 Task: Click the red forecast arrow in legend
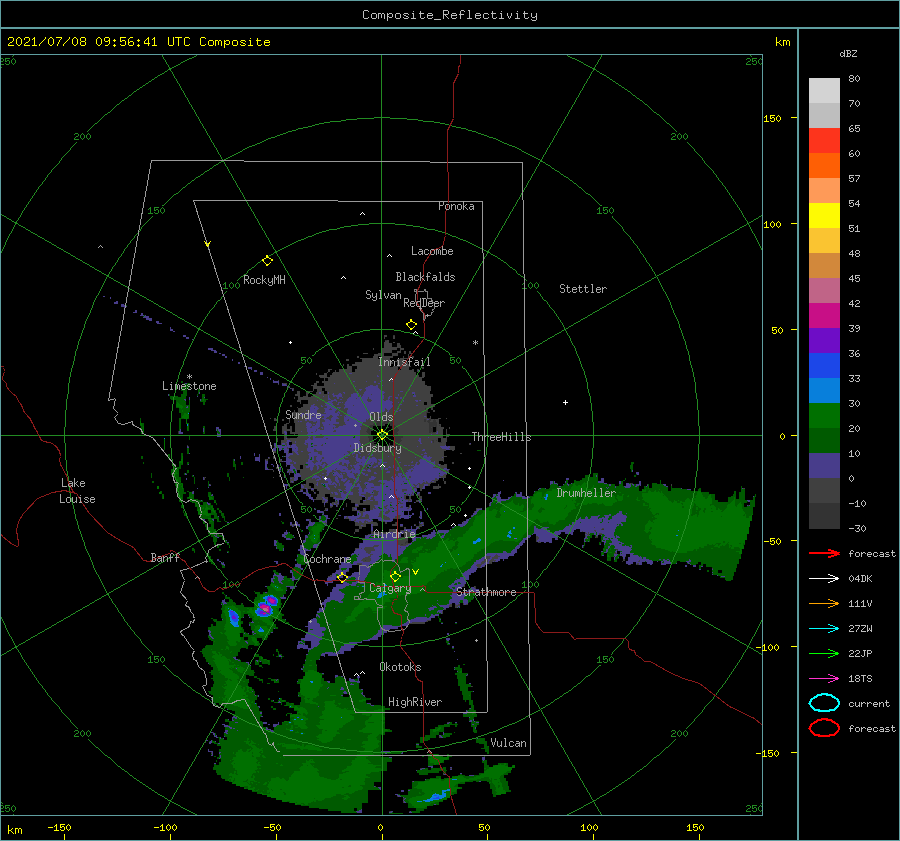tap(824, 553)
